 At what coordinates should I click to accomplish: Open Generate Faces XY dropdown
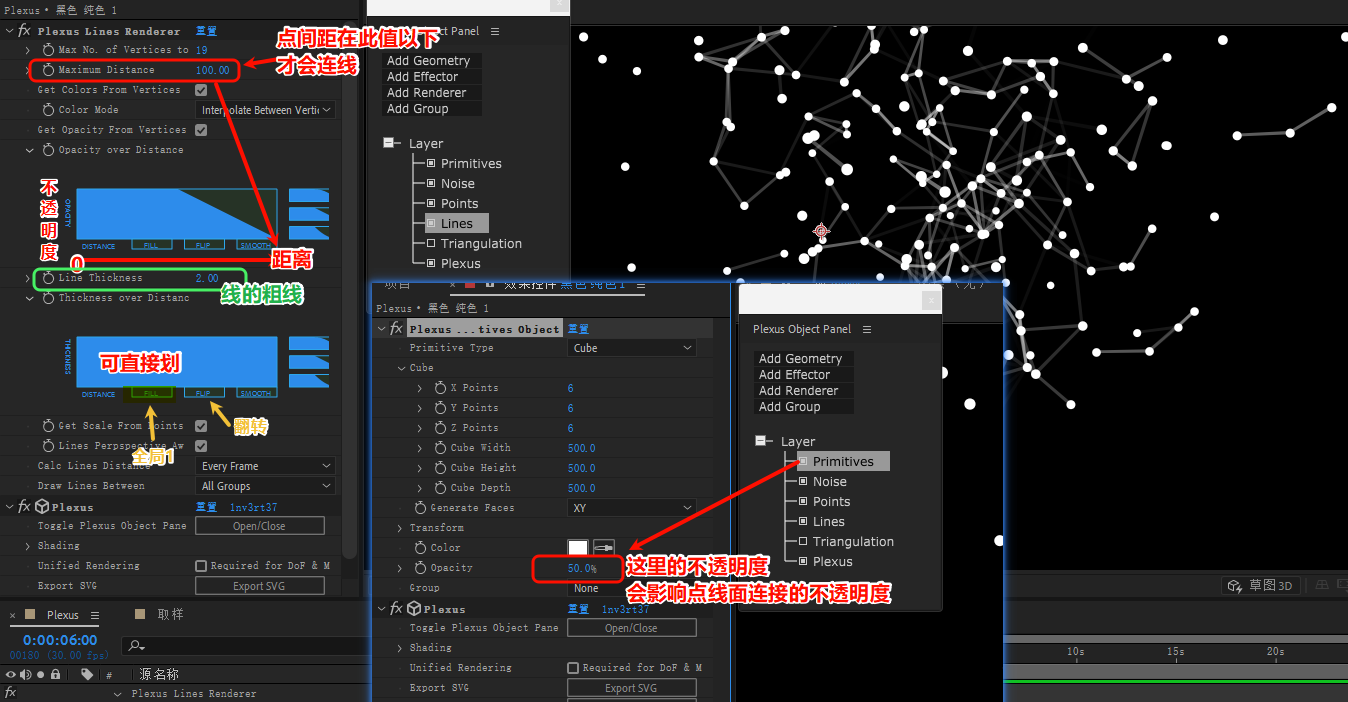(632, 508)
